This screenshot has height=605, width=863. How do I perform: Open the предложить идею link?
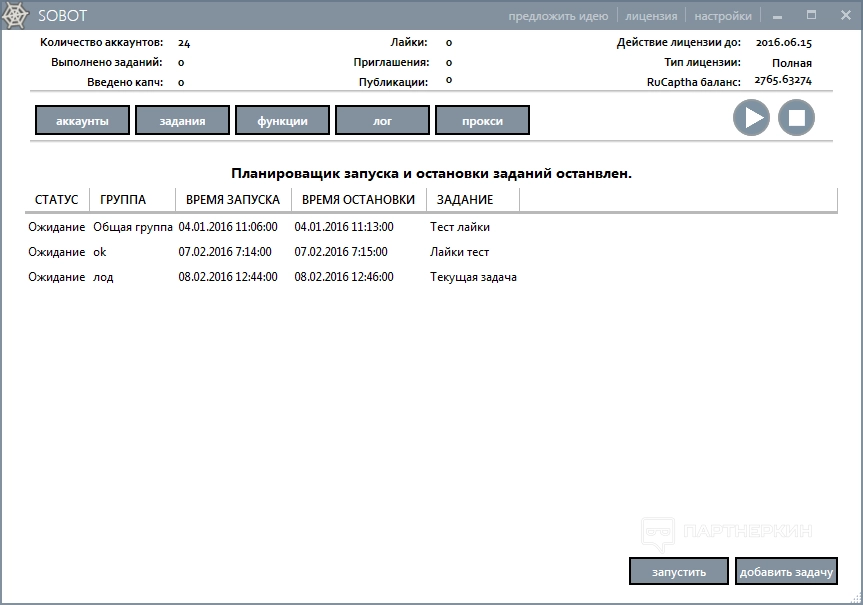[x=557, y=16]
